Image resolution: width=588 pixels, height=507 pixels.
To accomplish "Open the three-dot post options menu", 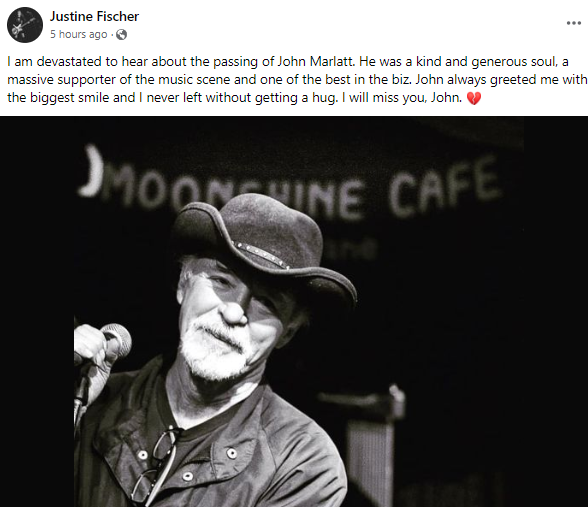I will 573,23.
